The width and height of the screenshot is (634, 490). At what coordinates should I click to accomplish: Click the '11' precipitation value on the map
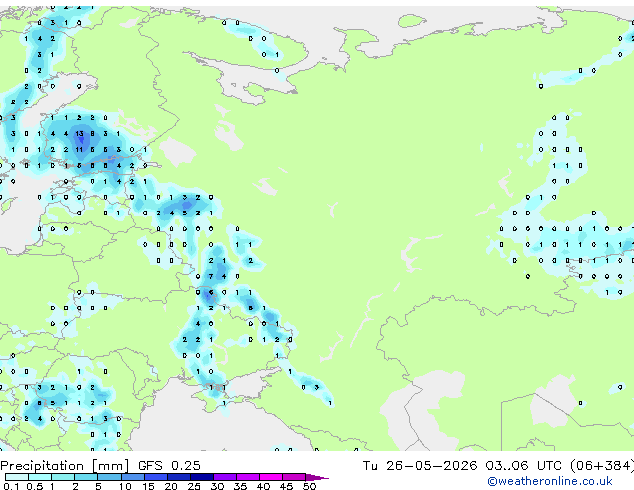[79, 150]
